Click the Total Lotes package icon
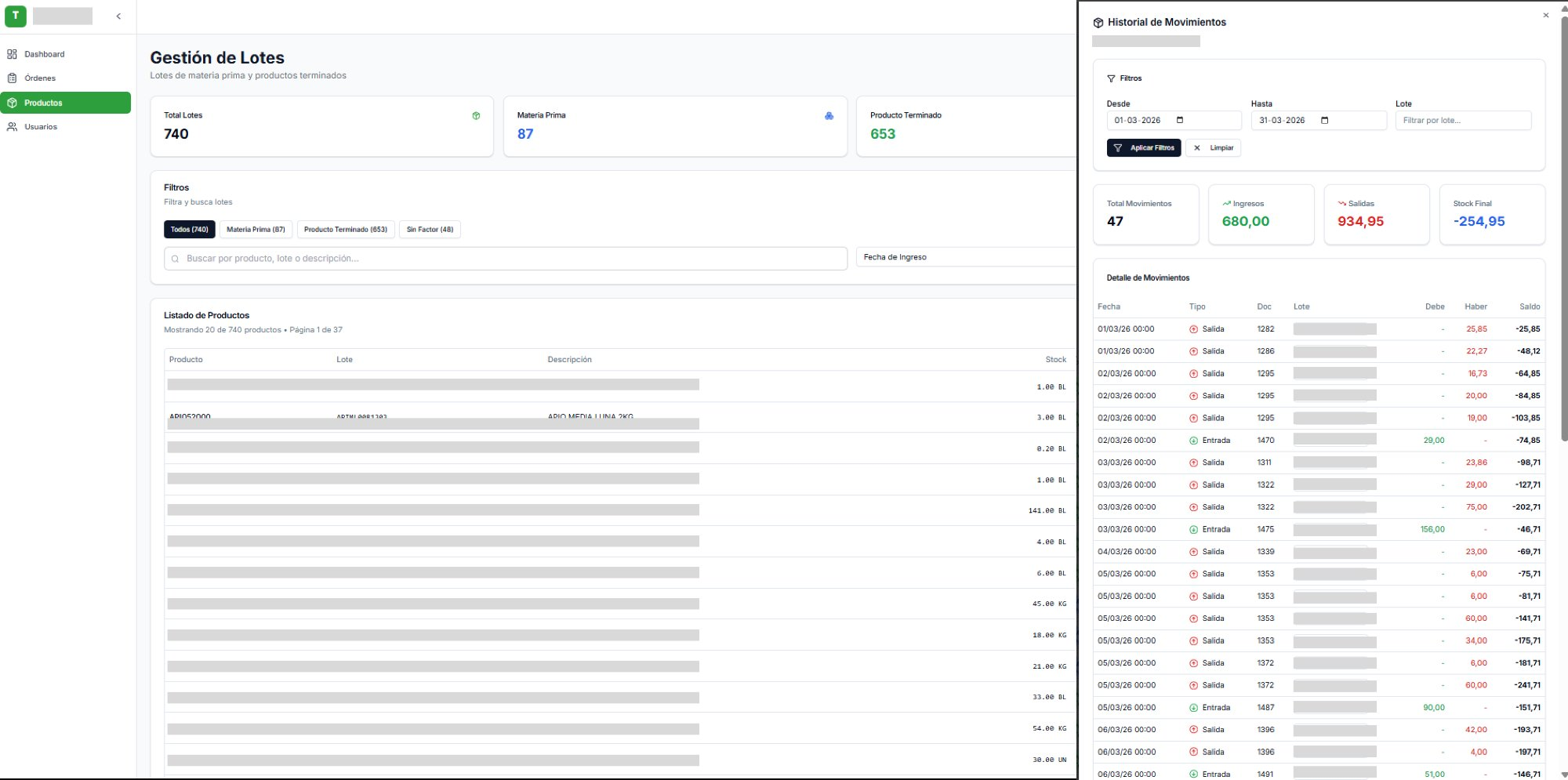The image size is (1568, 780). [476, 116]
